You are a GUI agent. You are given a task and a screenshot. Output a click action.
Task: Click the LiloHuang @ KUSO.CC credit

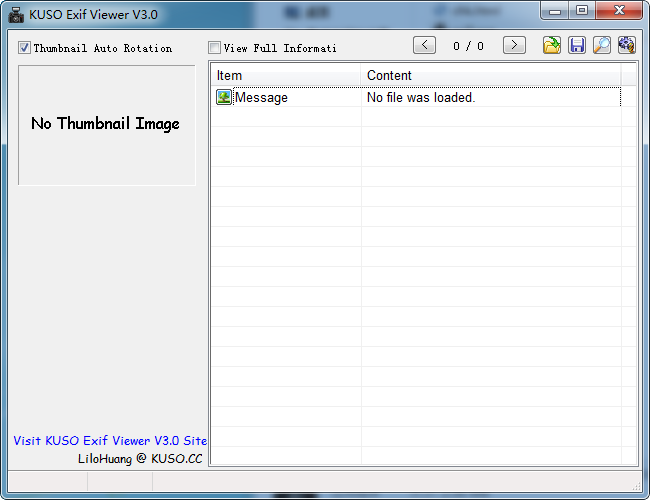140,459
